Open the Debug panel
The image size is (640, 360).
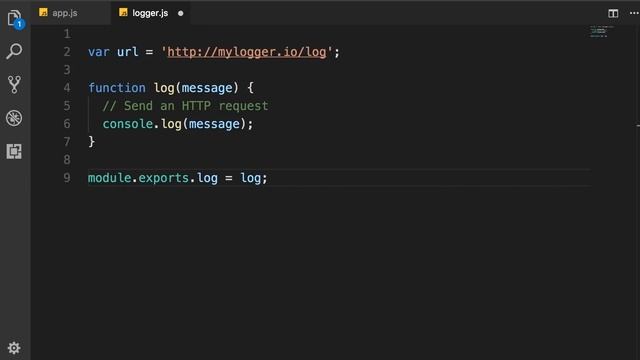click(14, 118)
